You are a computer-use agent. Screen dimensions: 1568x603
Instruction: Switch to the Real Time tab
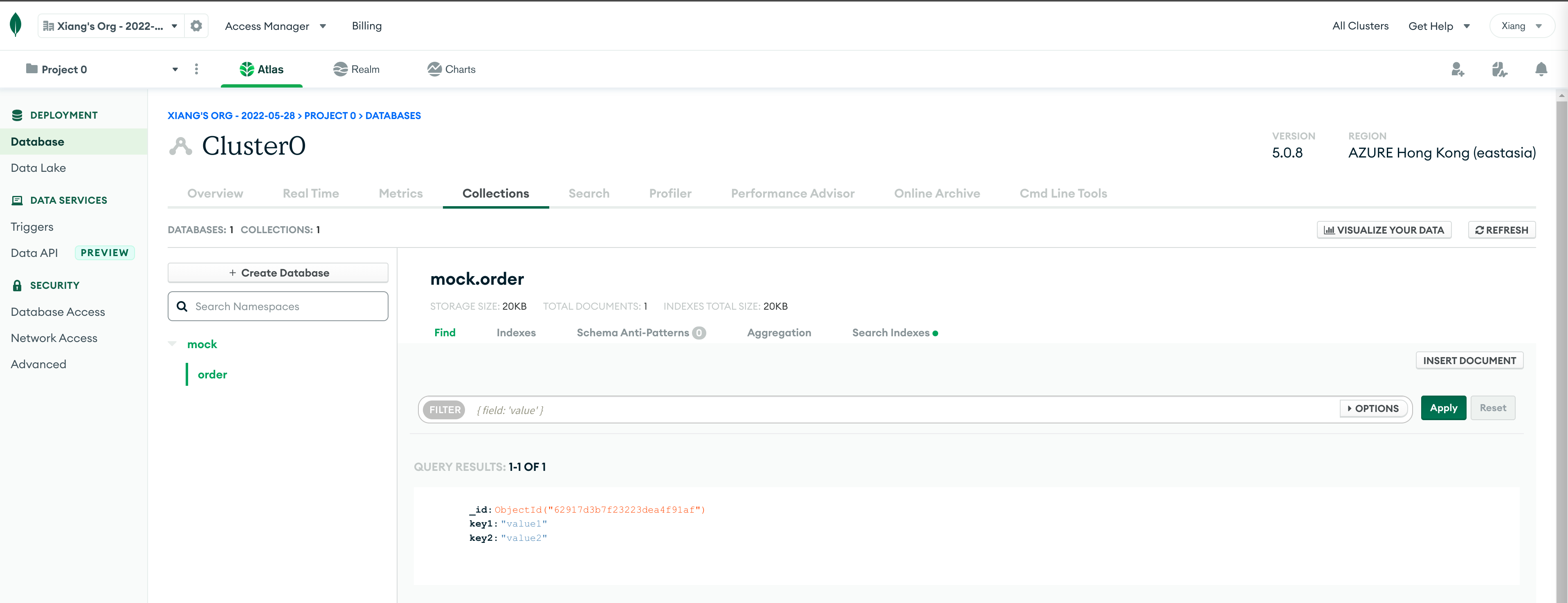point(310,193)
